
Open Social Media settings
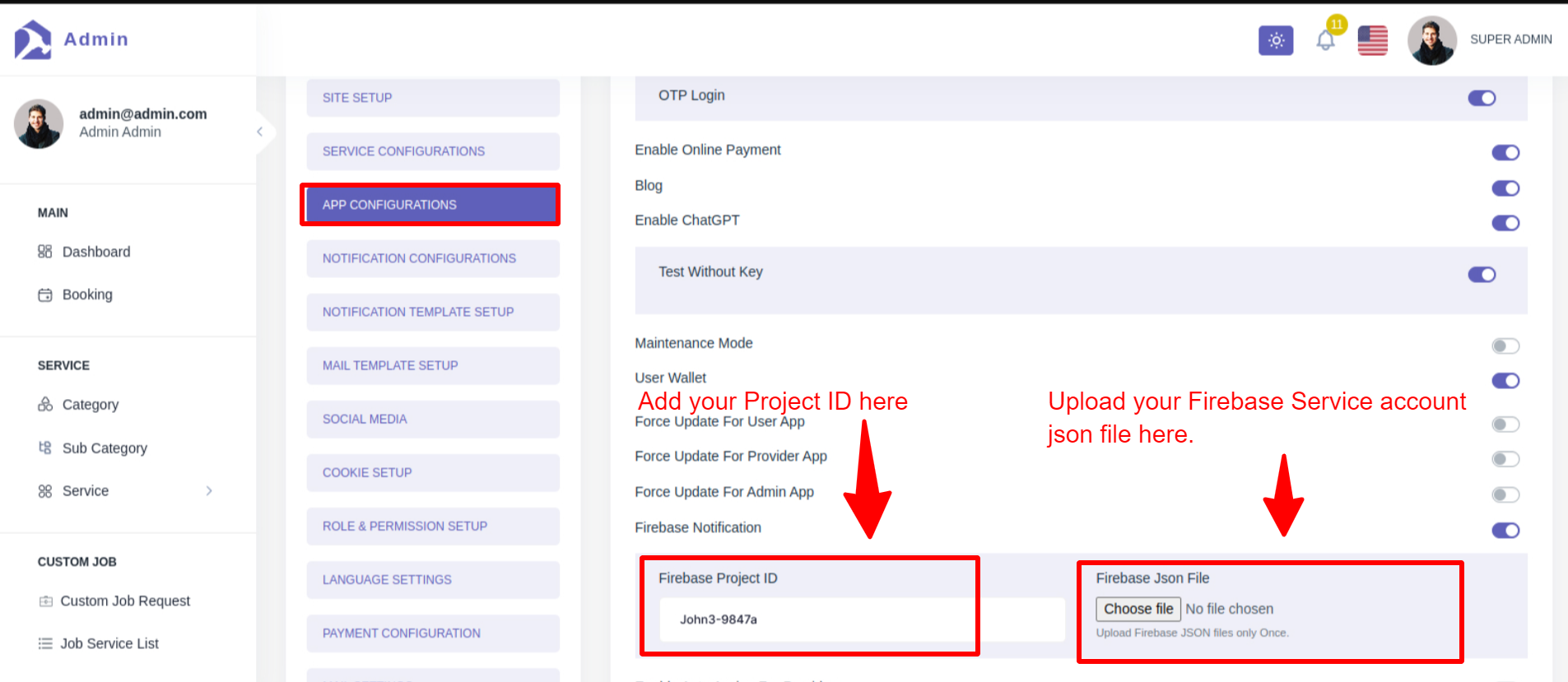point(433,419)
